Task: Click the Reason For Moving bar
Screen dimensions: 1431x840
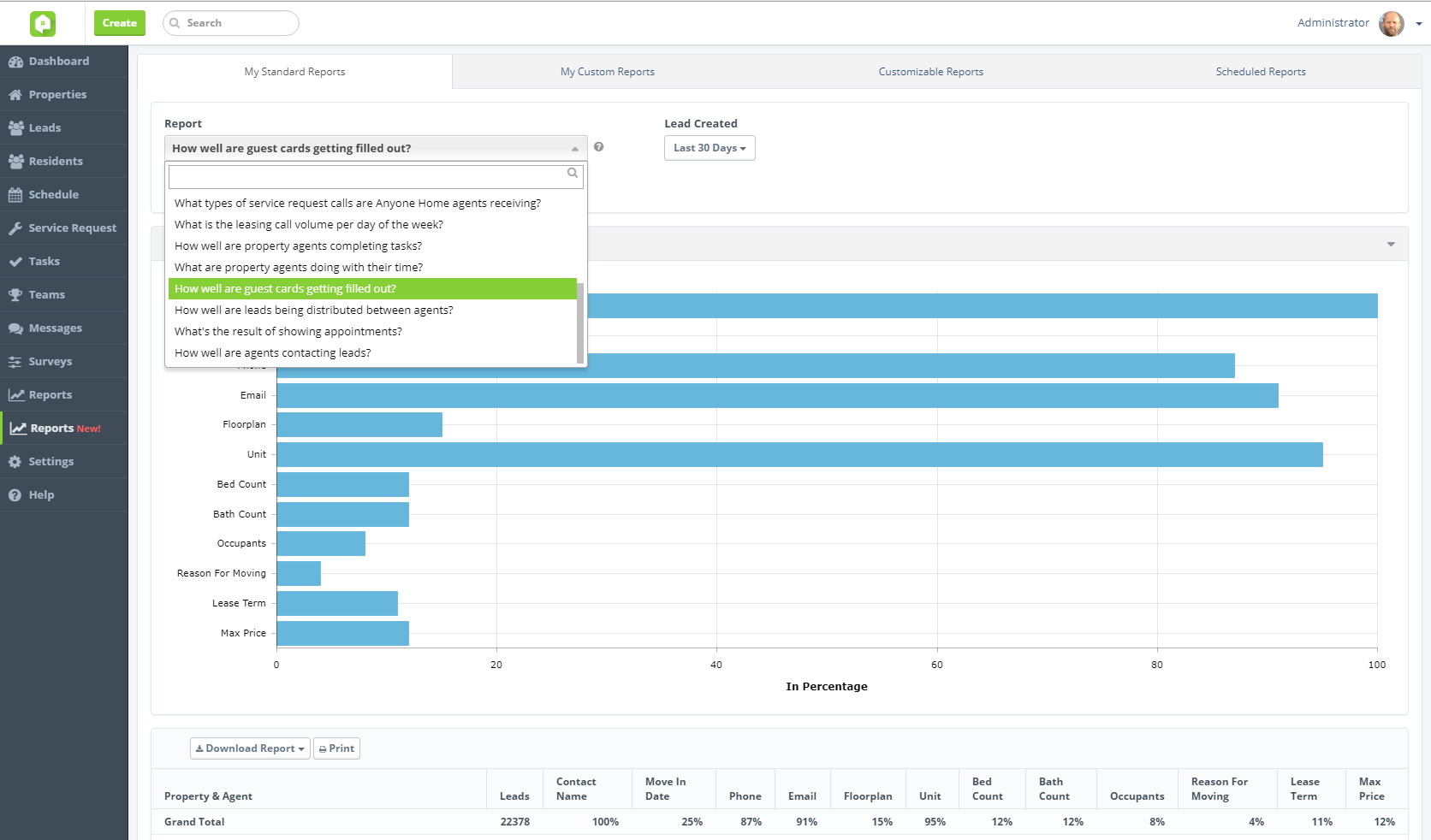Action: (x=299, y=573)
